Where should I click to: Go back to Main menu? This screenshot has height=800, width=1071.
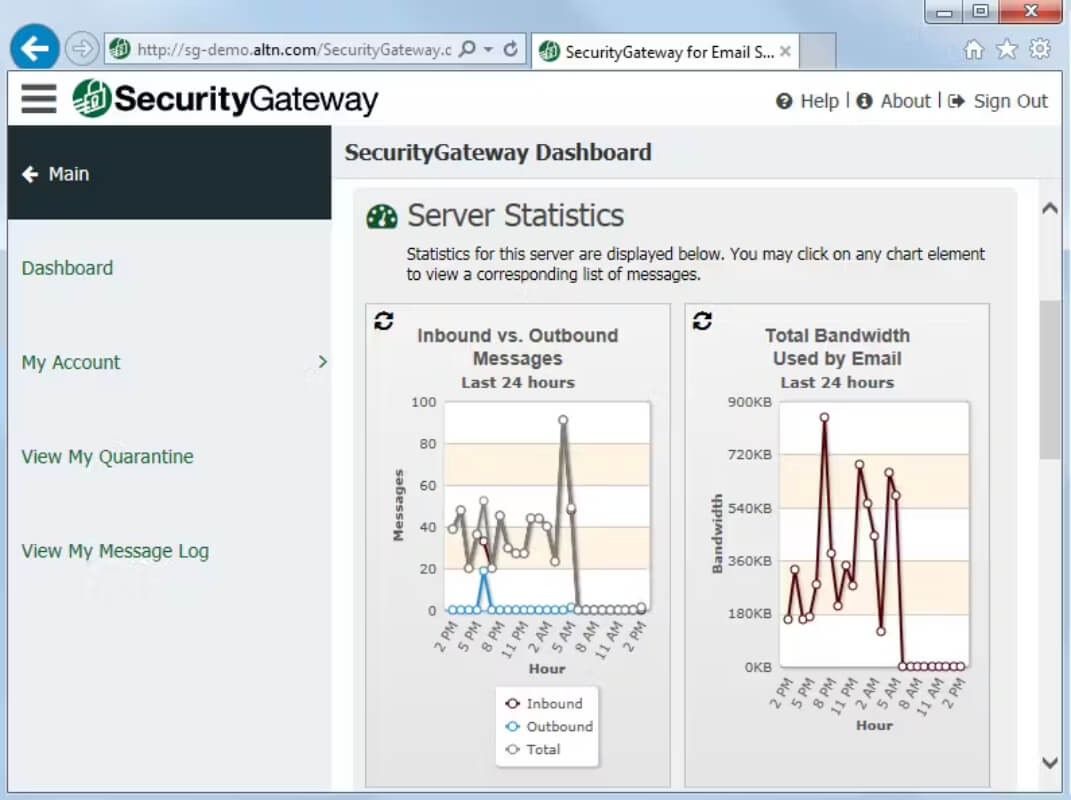(x=169, y=174)
